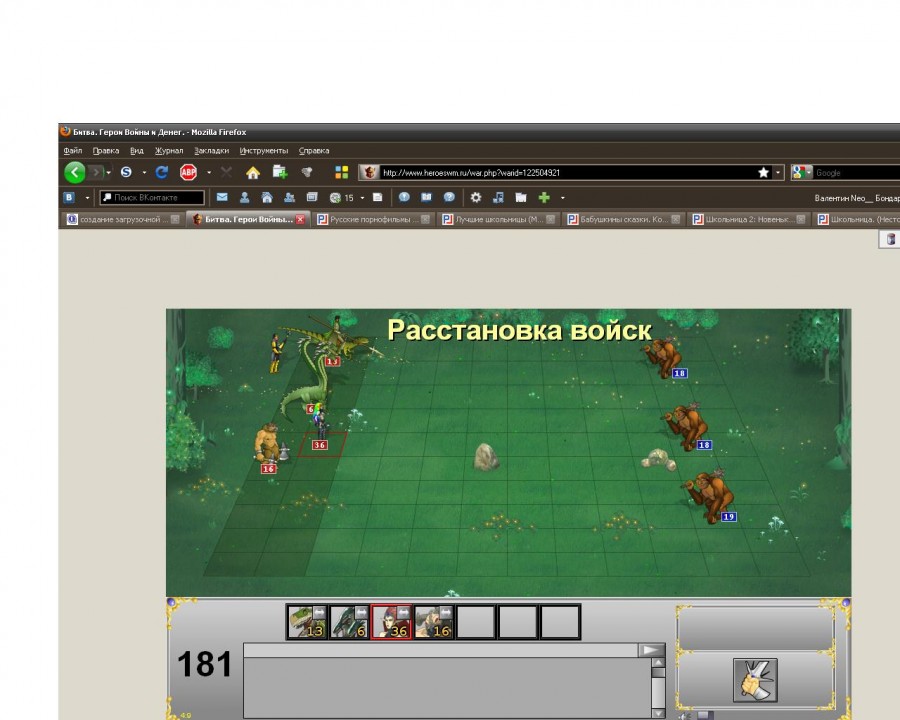Reload the page with the blue refresh icon
The height and width of the screenshot is (720, 900).
162,172
